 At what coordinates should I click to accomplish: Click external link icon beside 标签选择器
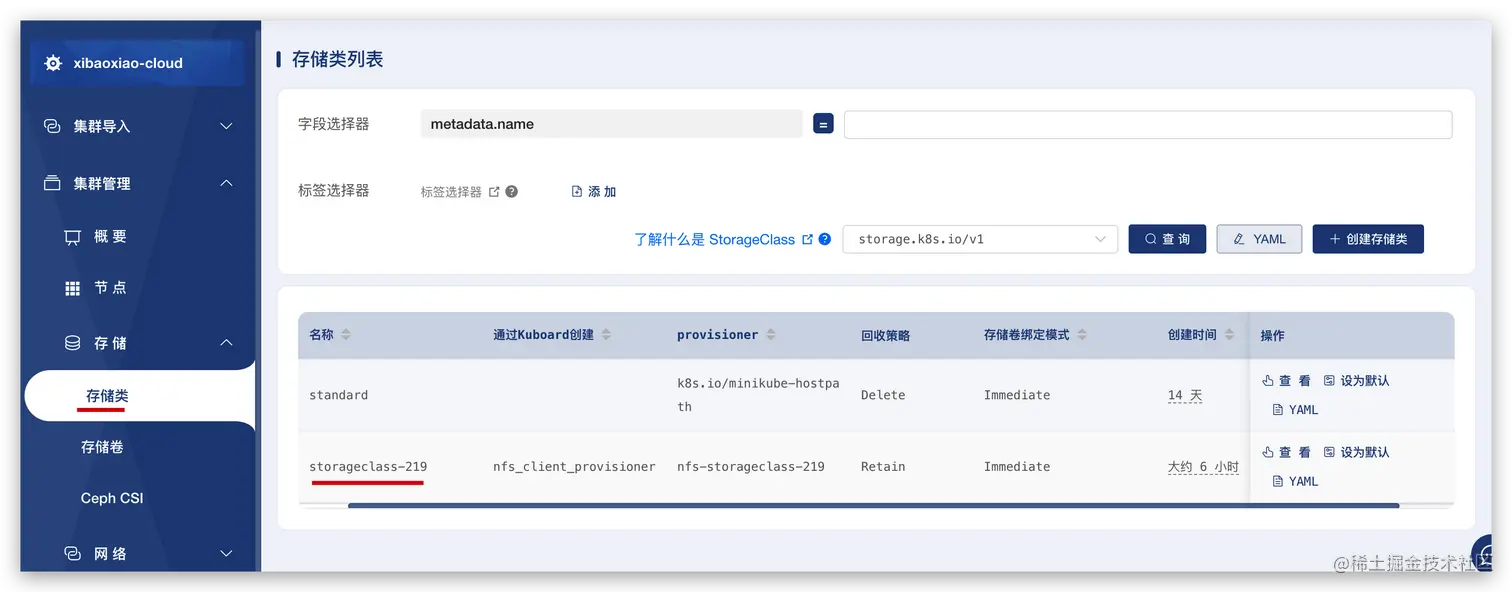coord(494,191)
